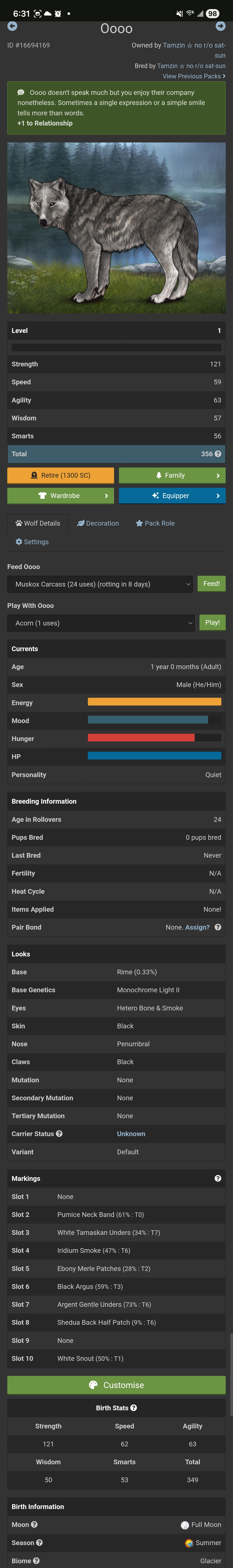Image resolution: width=233 pixels, height=1568 pixels.
Task: Open the Settings tab
Action: pos(32,542)
